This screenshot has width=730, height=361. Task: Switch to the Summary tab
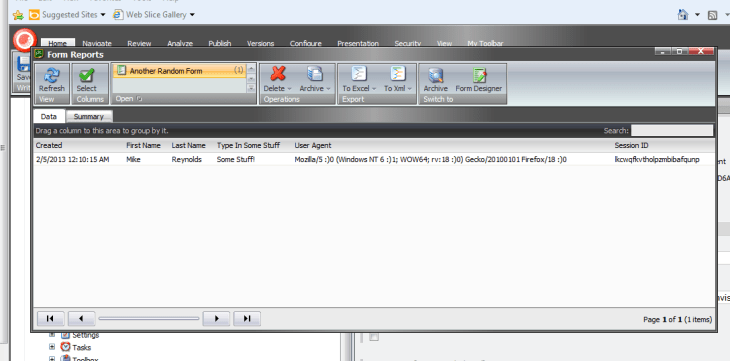pyautogui.click(x=88, y=116)
